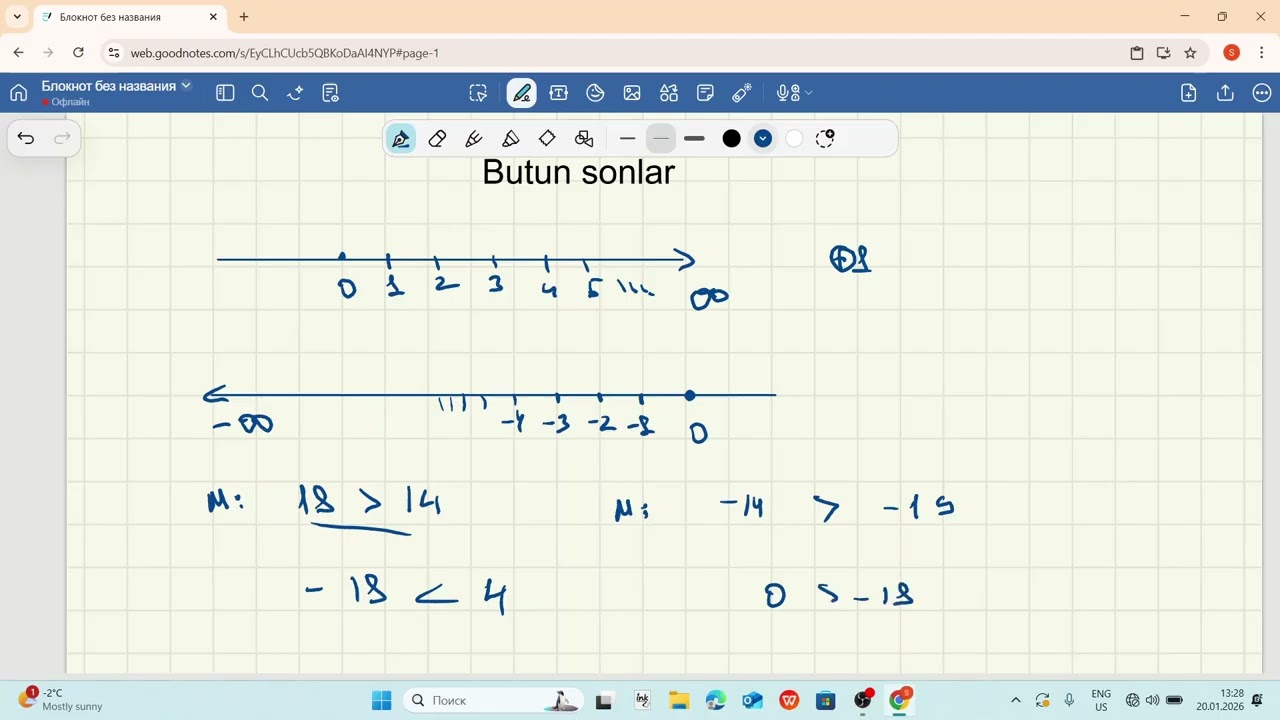Choose the dark blue ink color
The image size is (1280, 720).
763,139
